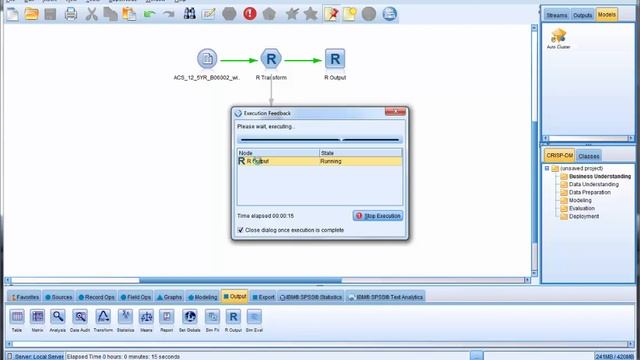Click the Server: Local Server status entry
The image size is (640, 360).
pos(36,356)
